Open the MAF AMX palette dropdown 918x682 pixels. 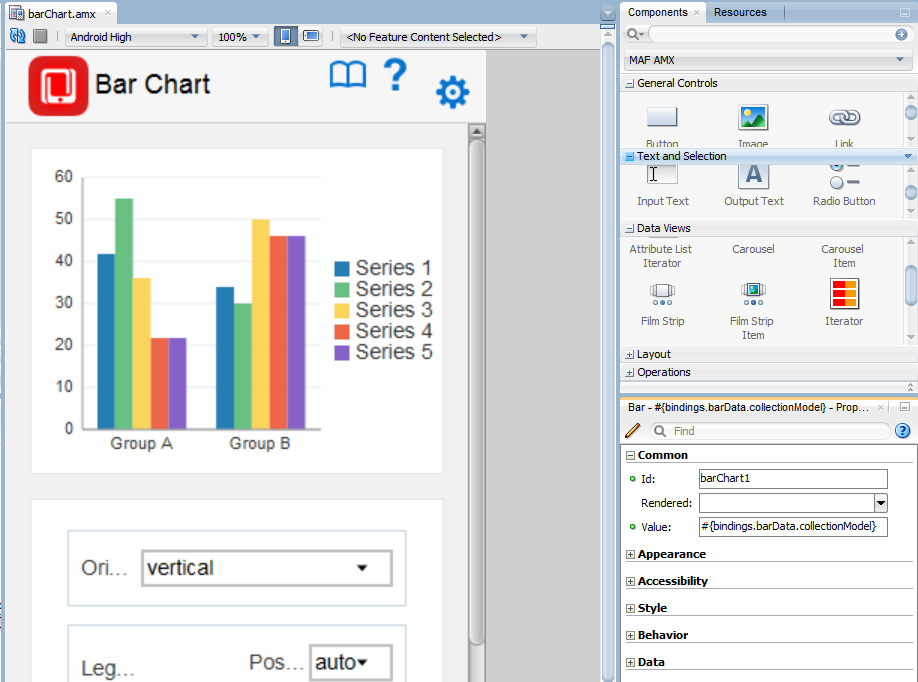coord(767,60)
